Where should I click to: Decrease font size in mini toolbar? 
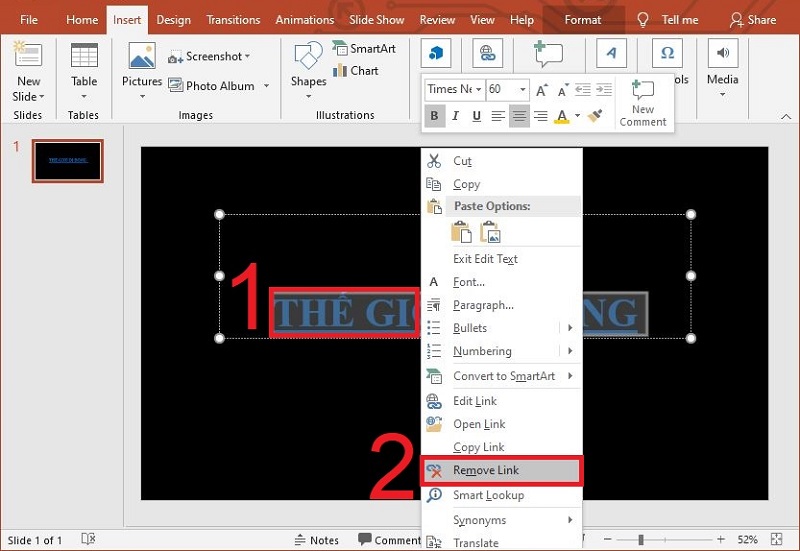[563, 90]
